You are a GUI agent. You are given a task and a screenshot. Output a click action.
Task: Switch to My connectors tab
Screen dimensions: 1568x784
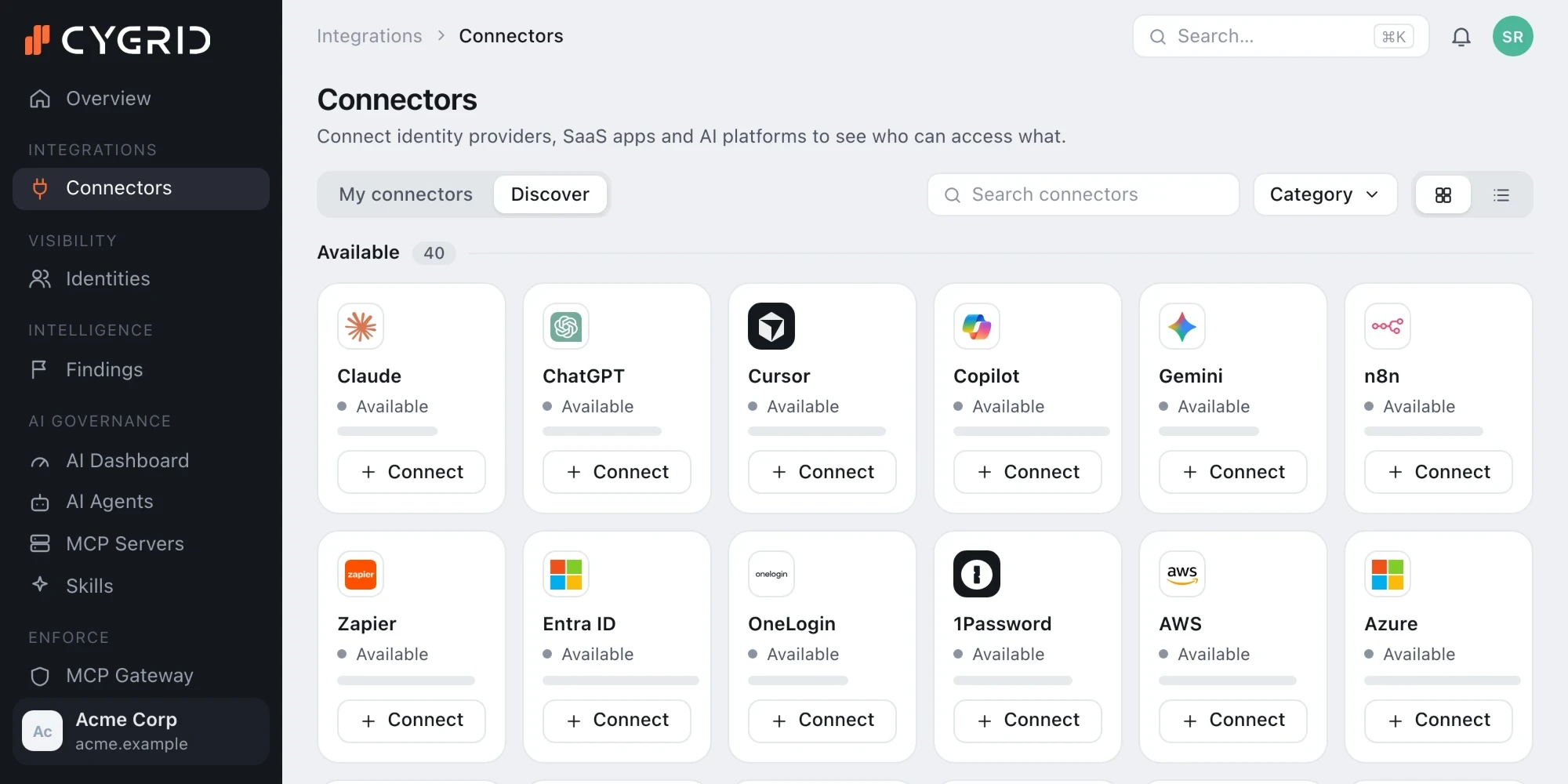pos(406,194)
